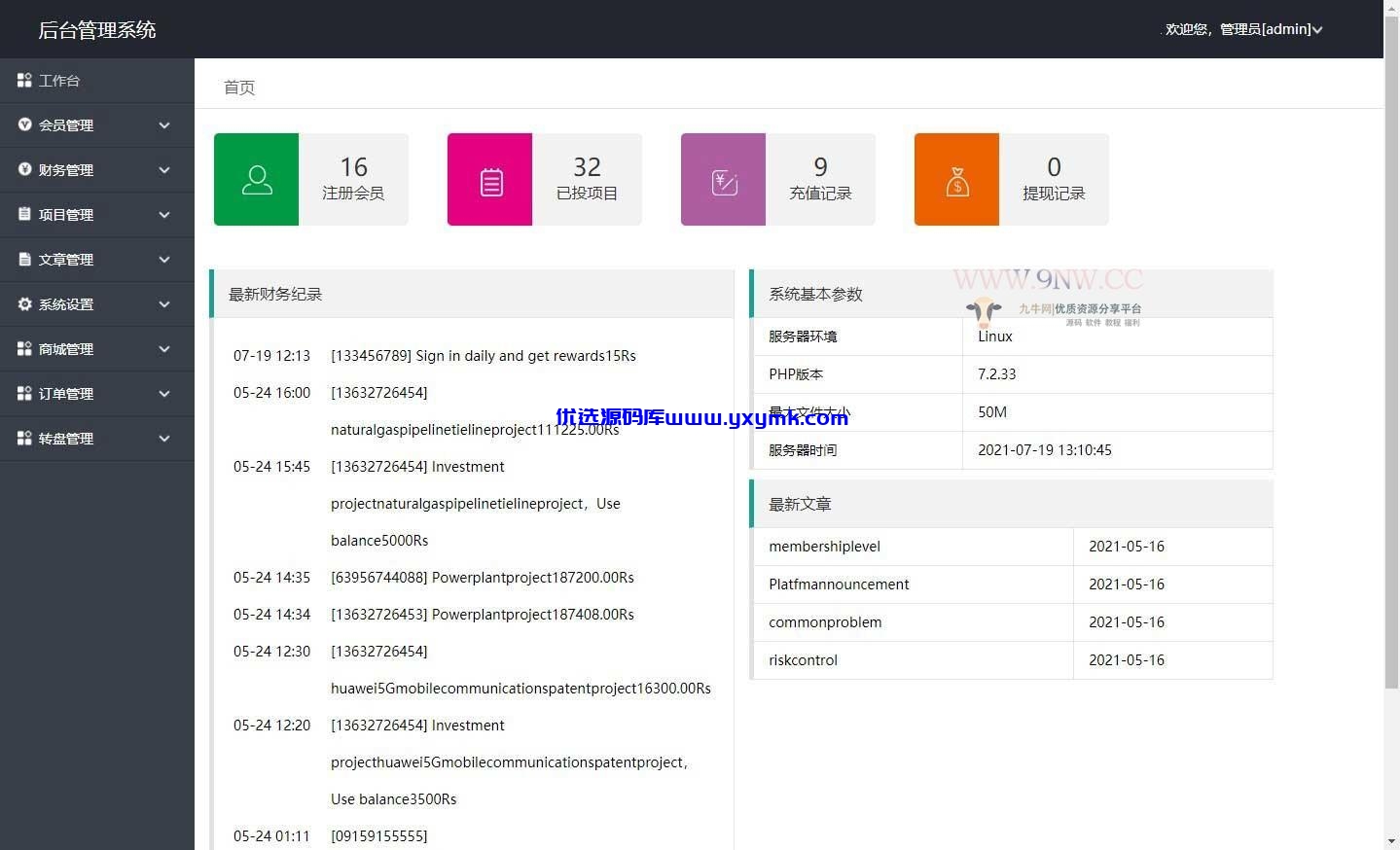The width and height of the screenshot is (1400, 850).
Task: Expand the 会员管理 menu chevron
Action: coord(164,125)
